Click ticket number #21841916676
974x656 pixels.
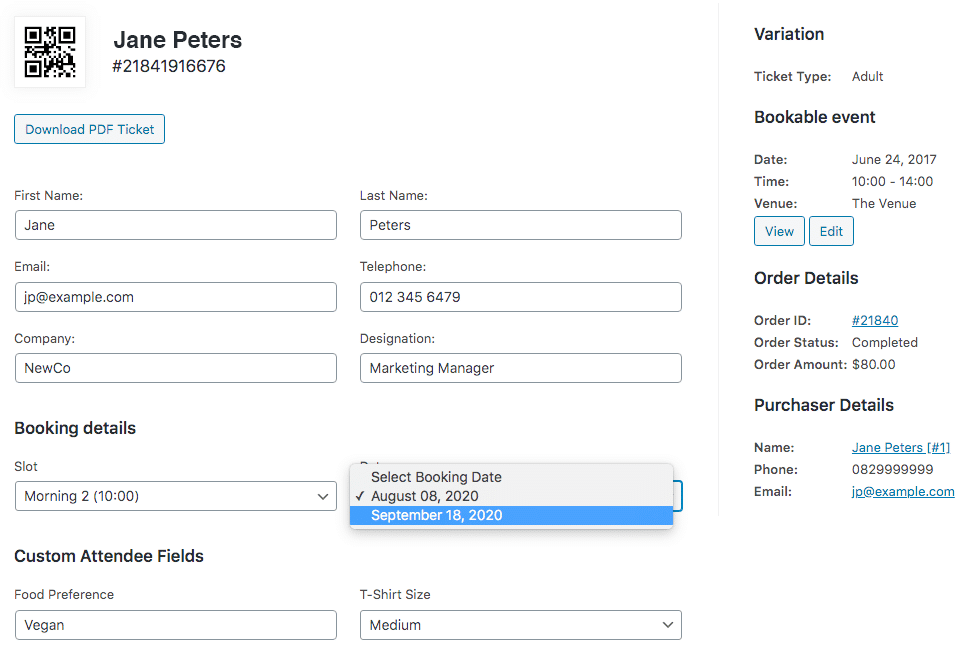(x=168, y=66)
